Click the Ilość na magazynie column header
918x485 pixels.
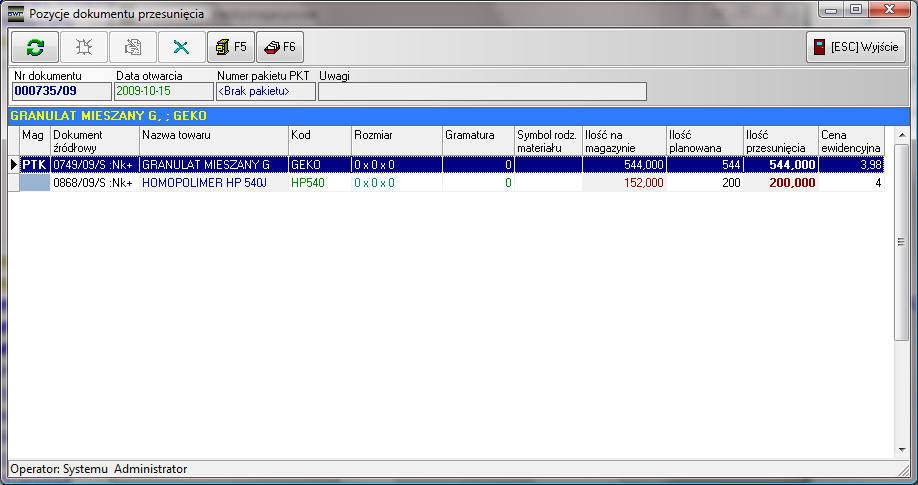click(x=624, y=140)
